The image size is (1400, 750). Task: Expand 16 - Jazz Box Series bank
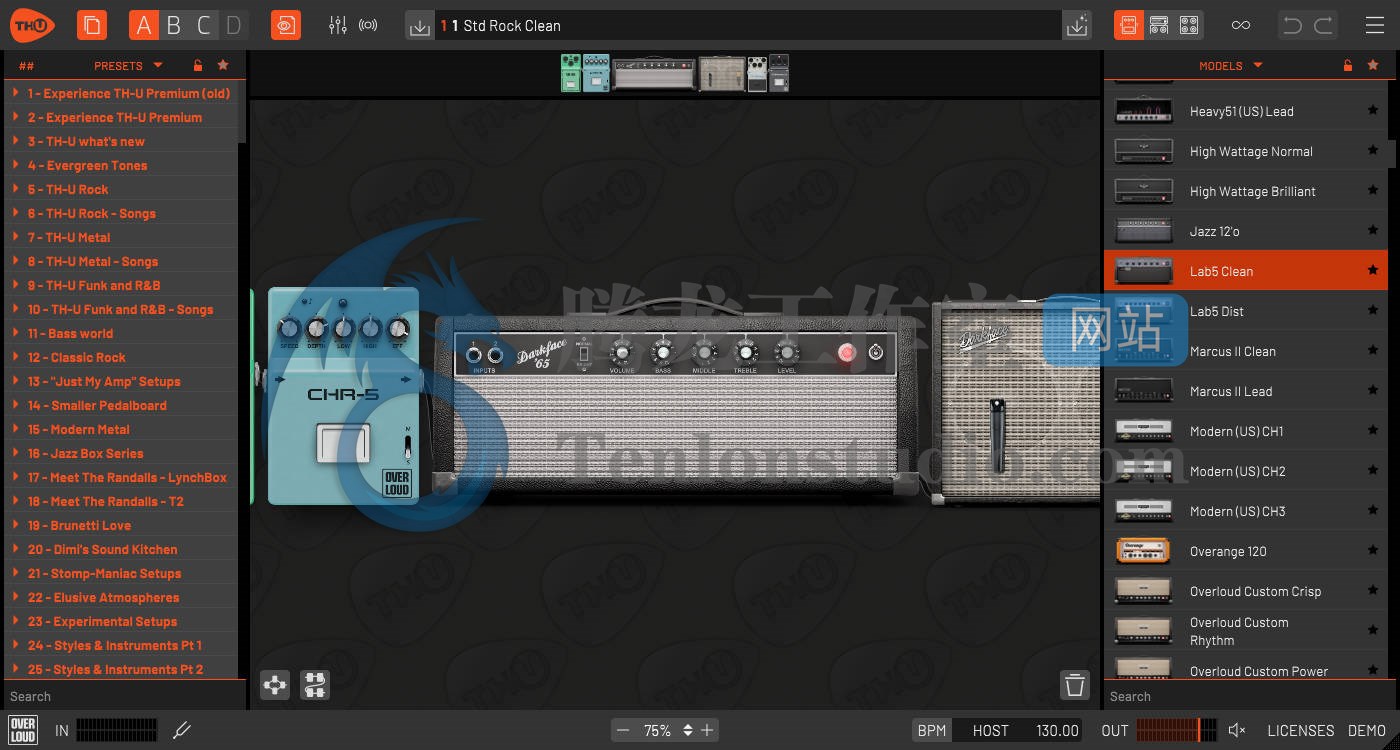[16, 453]
